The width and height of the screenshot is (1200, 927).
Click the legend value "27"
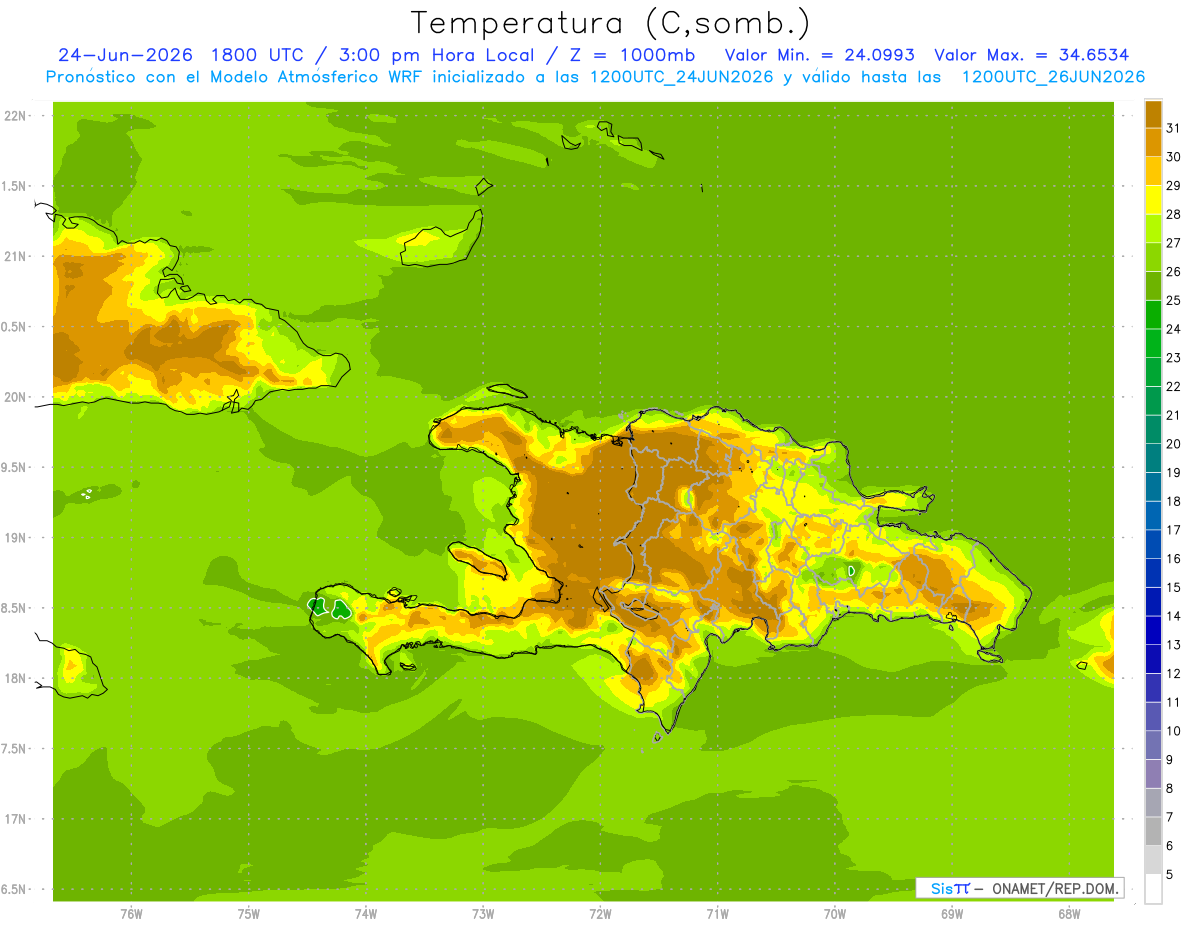click(x=1174, y=242)
